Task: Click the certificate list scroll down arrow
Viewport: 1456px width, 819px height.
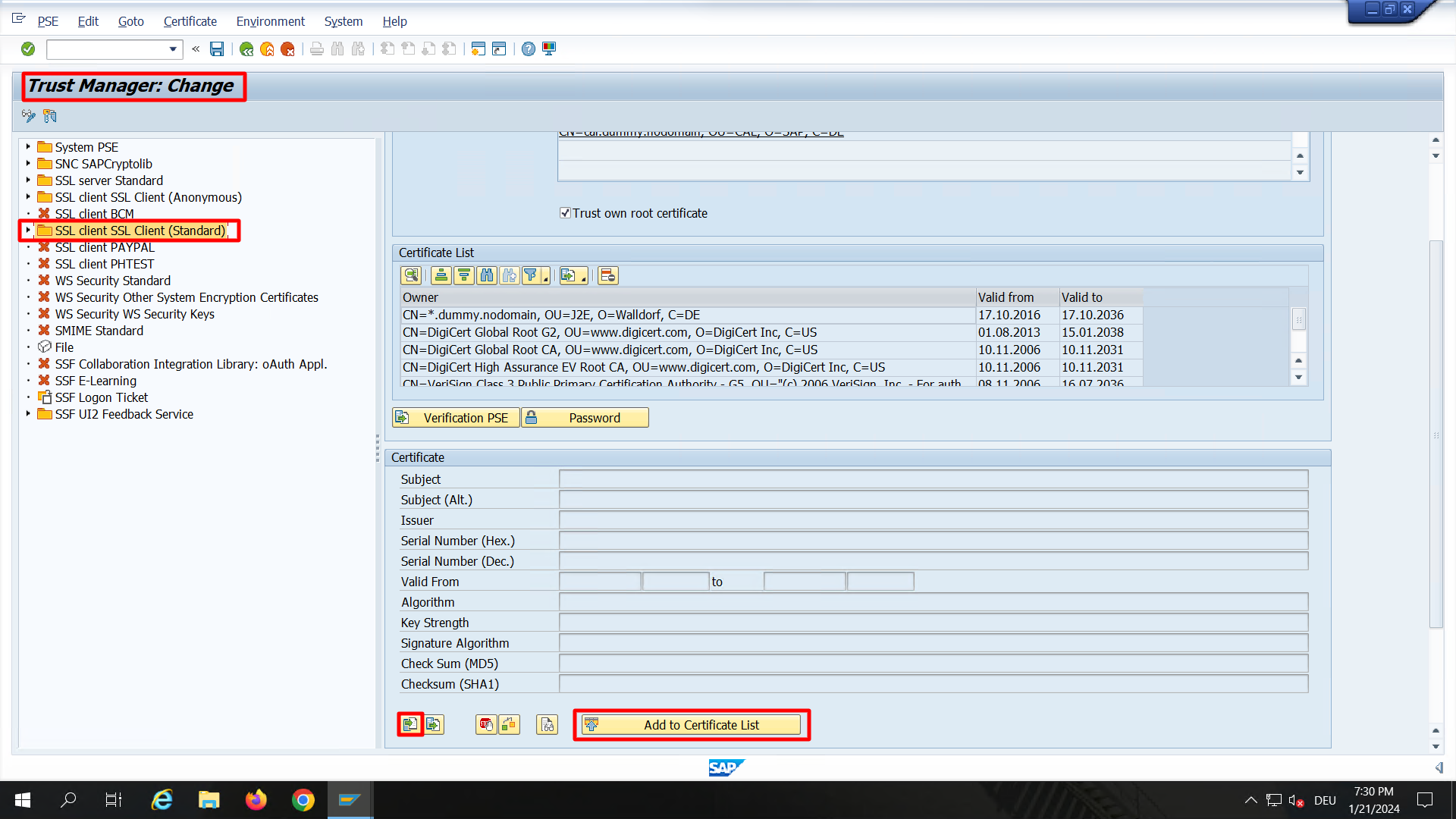Action: coord(1299,377)
